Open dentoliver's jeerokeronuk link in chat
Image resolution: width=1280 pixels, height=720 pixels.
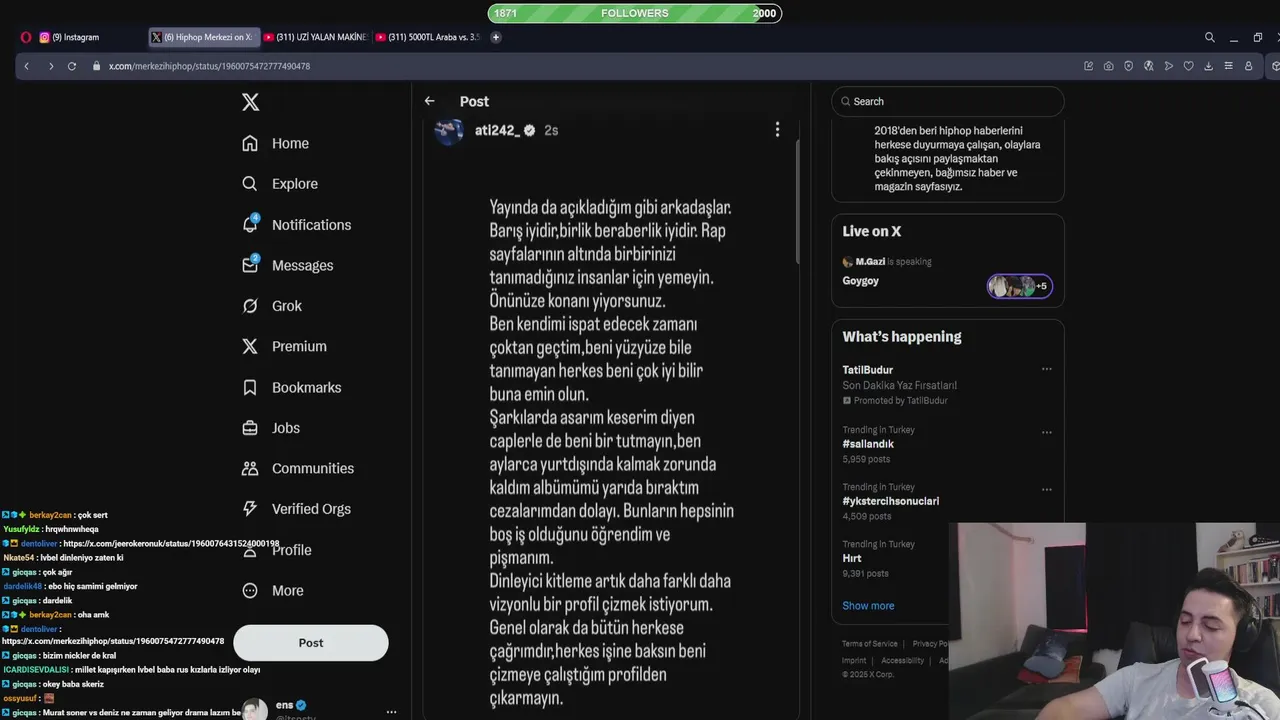tap(171, 544)
